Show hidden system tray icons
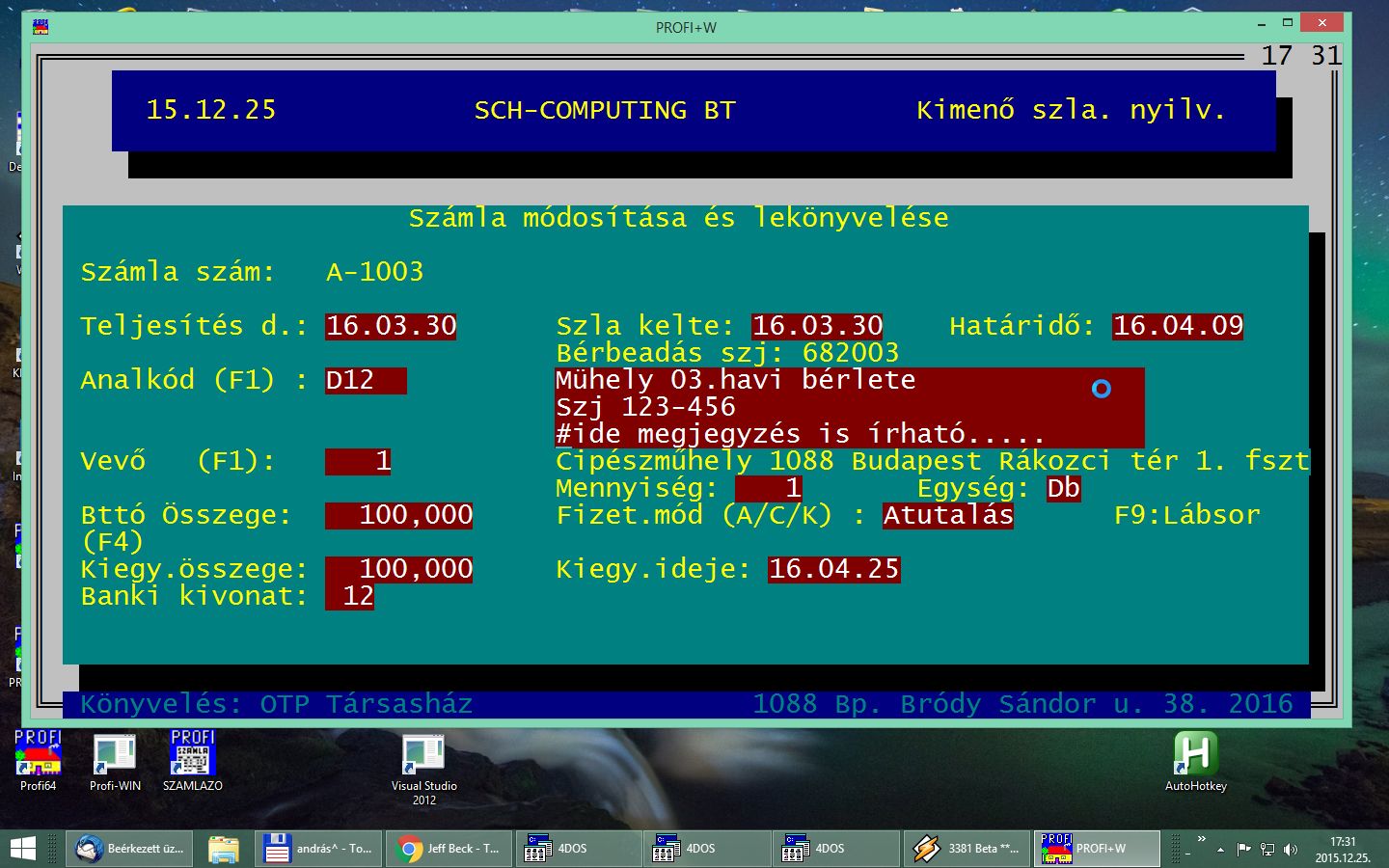The image size is (1389, 868). tap(1220, 850)
